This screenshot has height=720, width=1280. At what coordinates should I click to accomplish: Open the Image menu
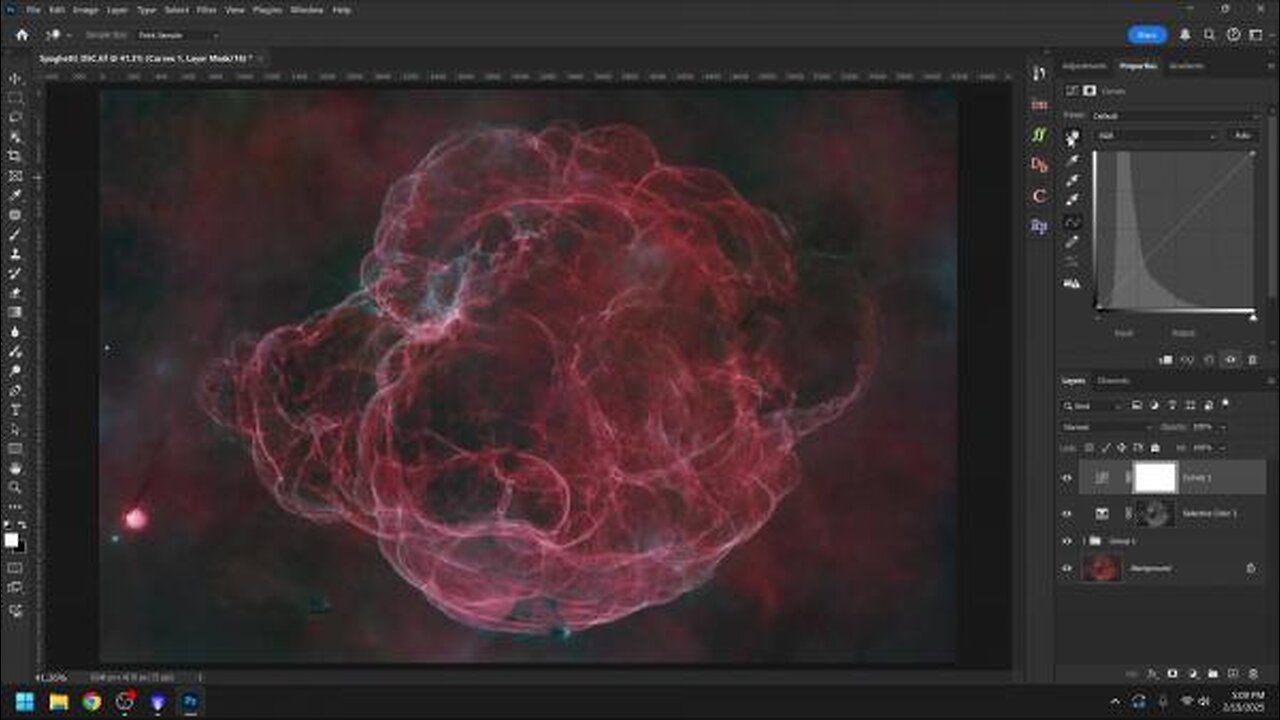(x=85, y=9)
